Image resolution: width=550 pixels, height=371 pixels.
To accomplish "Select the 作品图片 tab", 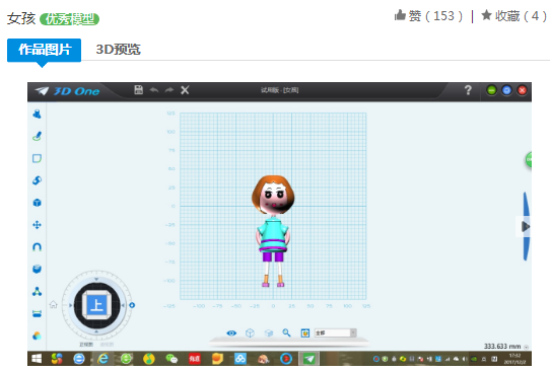I will (44, 50).
